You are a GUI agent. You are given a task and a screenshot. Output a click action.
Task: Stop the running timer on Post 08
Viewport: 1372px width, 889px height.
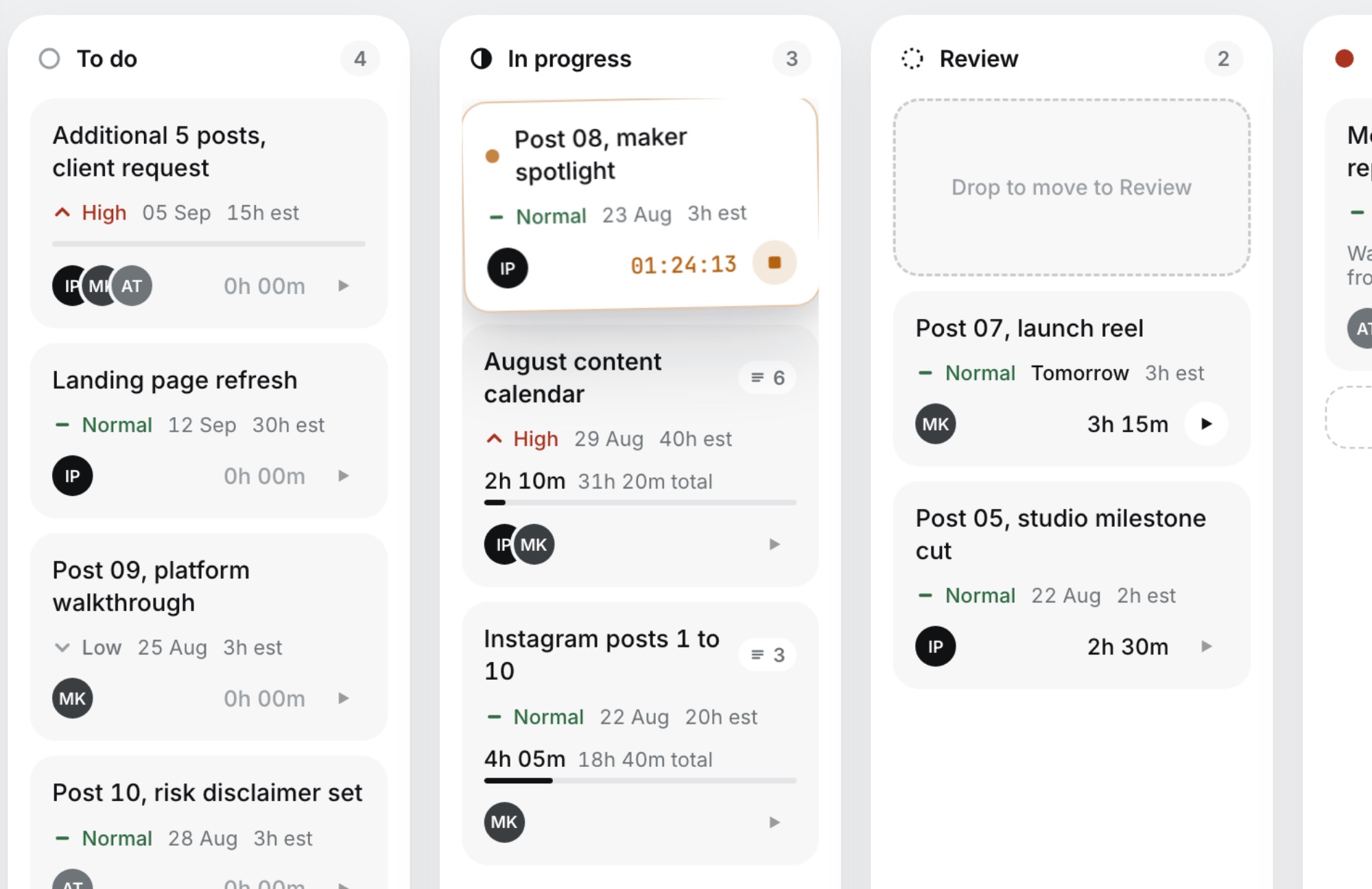774,263
